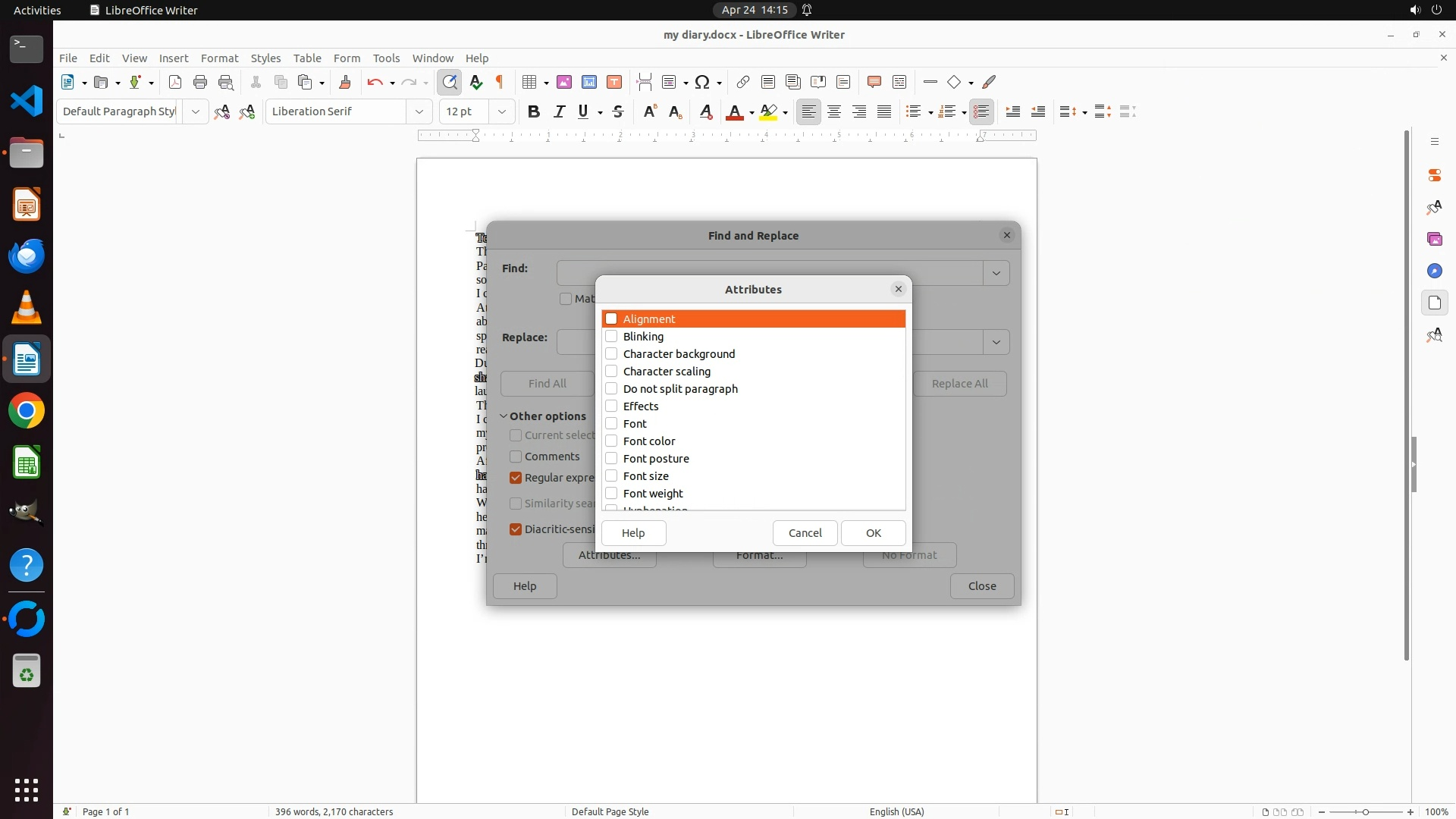Expand the Liberation Serif font name dropdown
The image size is (1456, 819).
click(x=419, y=111)
